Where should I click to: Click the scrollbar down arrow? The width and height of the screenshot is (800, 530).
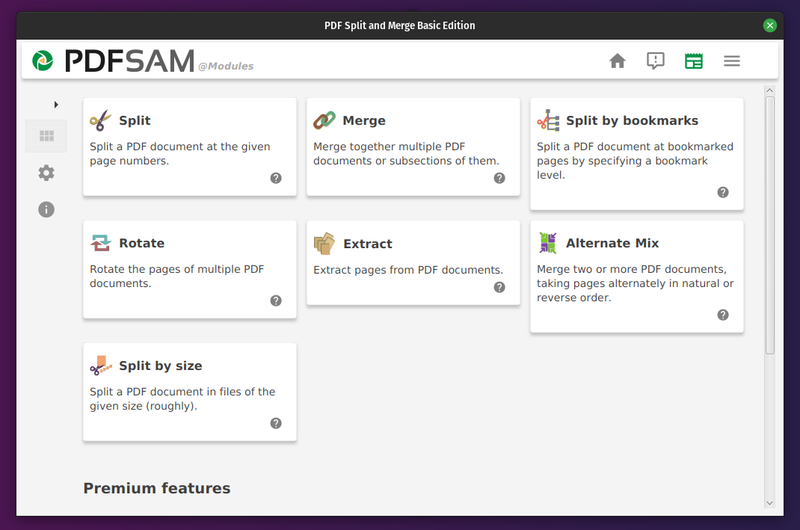coord(770,503)
